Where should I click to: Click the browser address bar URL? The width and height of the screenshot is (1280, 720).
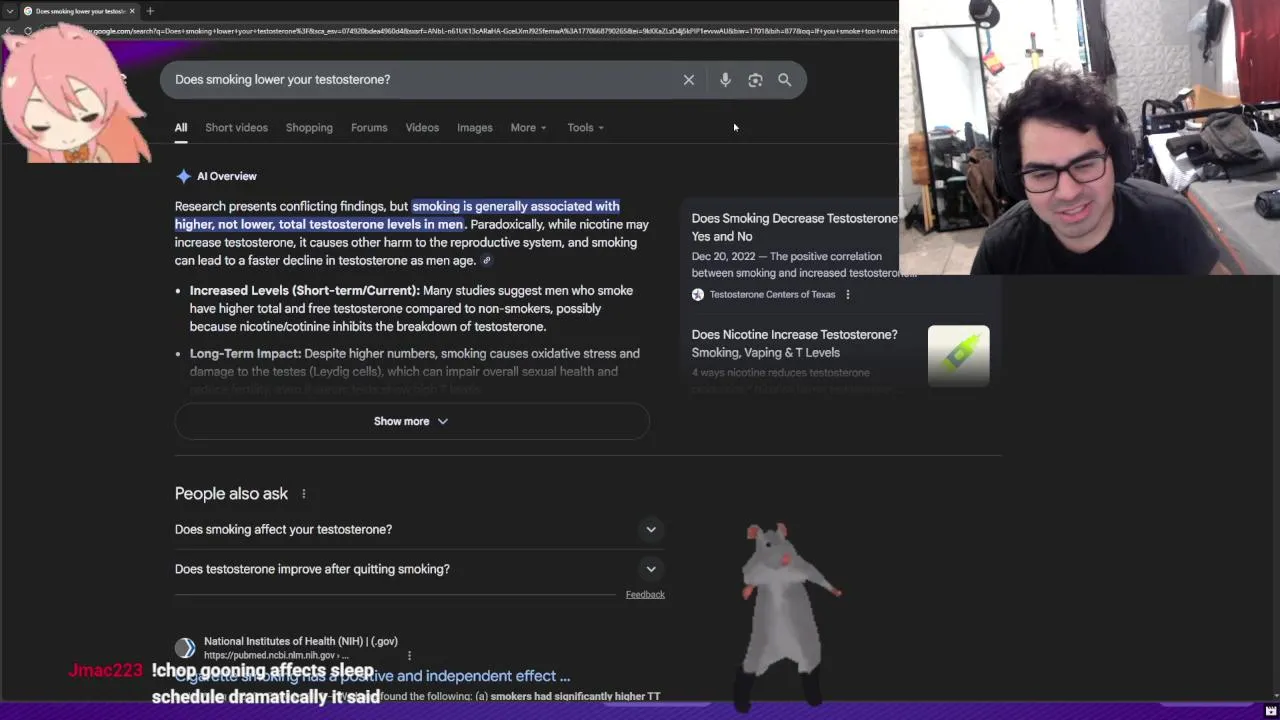490,31
